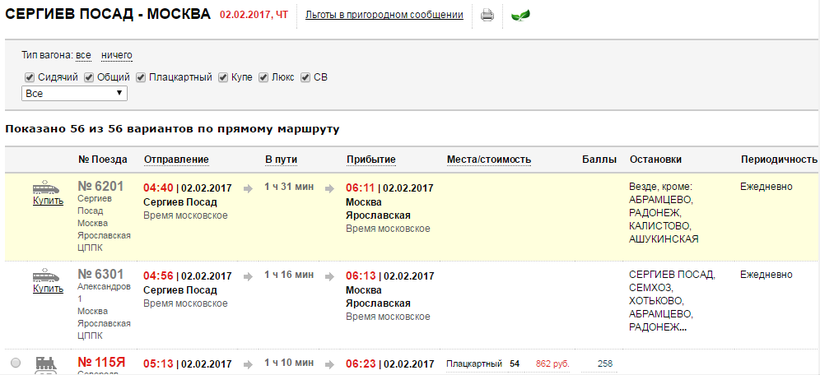
Task: Uncheck the Сидячий checkbox
Action: 30,77
